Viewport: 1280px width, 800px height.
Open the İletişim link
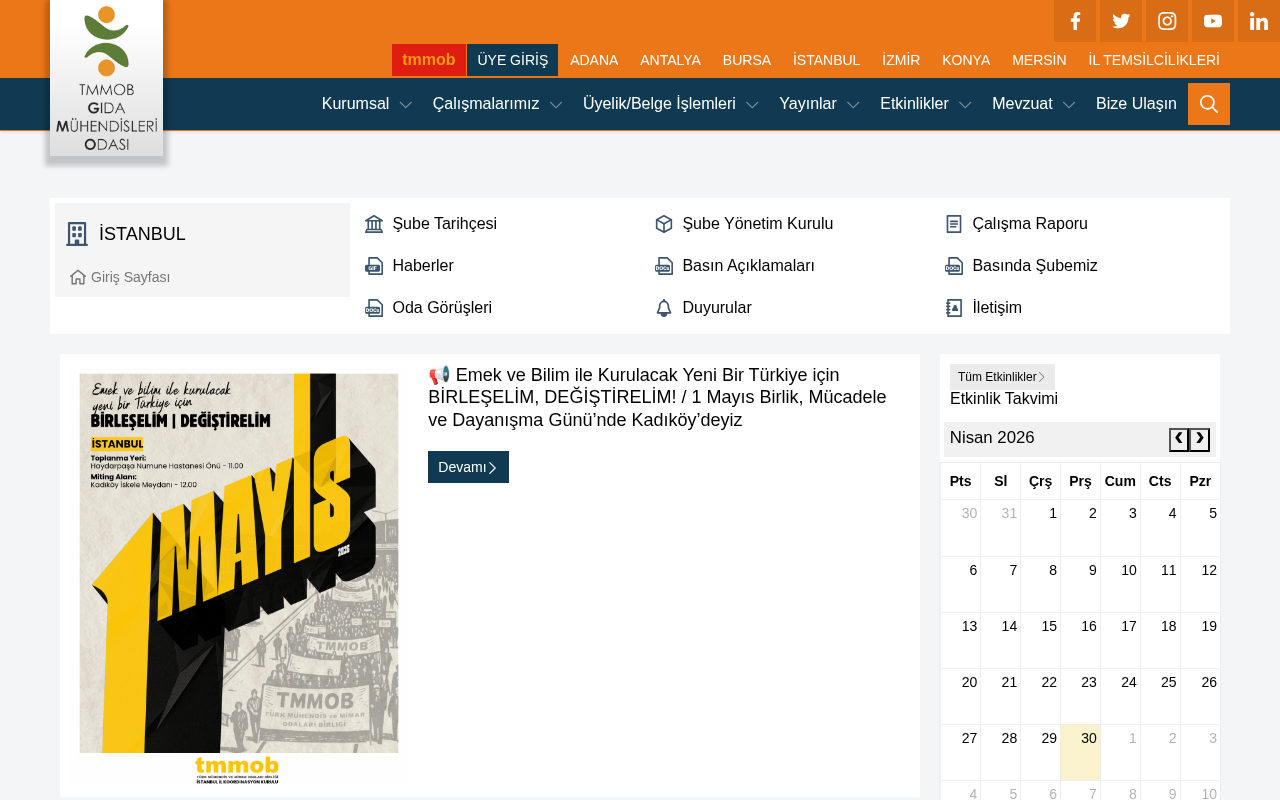coord(997,308)
